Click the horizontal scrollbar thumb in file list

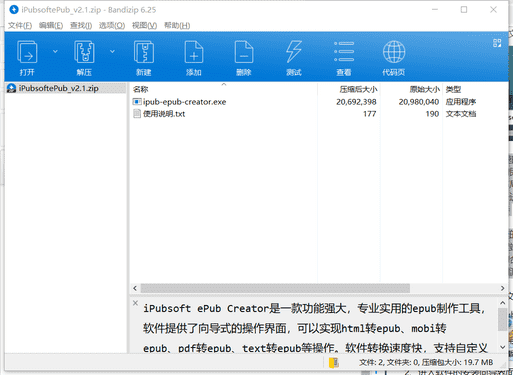[x=275, y=288]
